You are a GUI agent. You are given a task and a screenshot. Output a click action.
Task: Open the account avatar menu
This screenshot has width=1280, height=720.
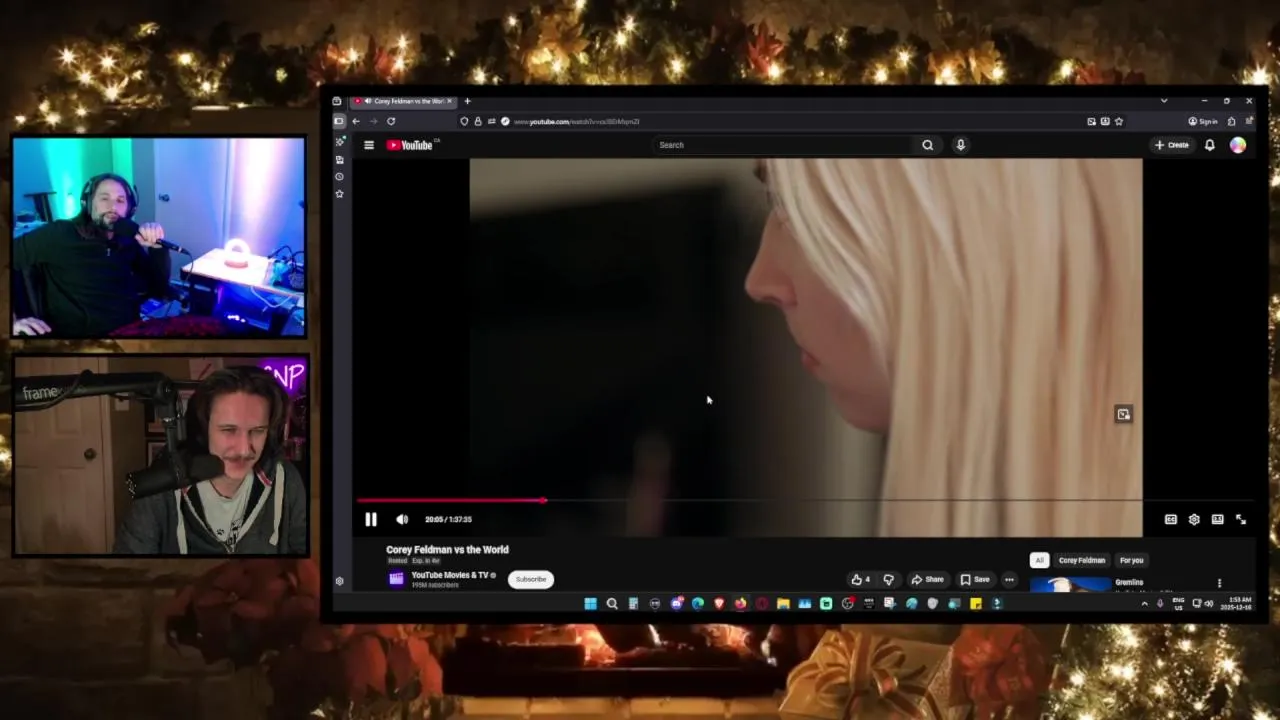click(x=1238, y=145)
